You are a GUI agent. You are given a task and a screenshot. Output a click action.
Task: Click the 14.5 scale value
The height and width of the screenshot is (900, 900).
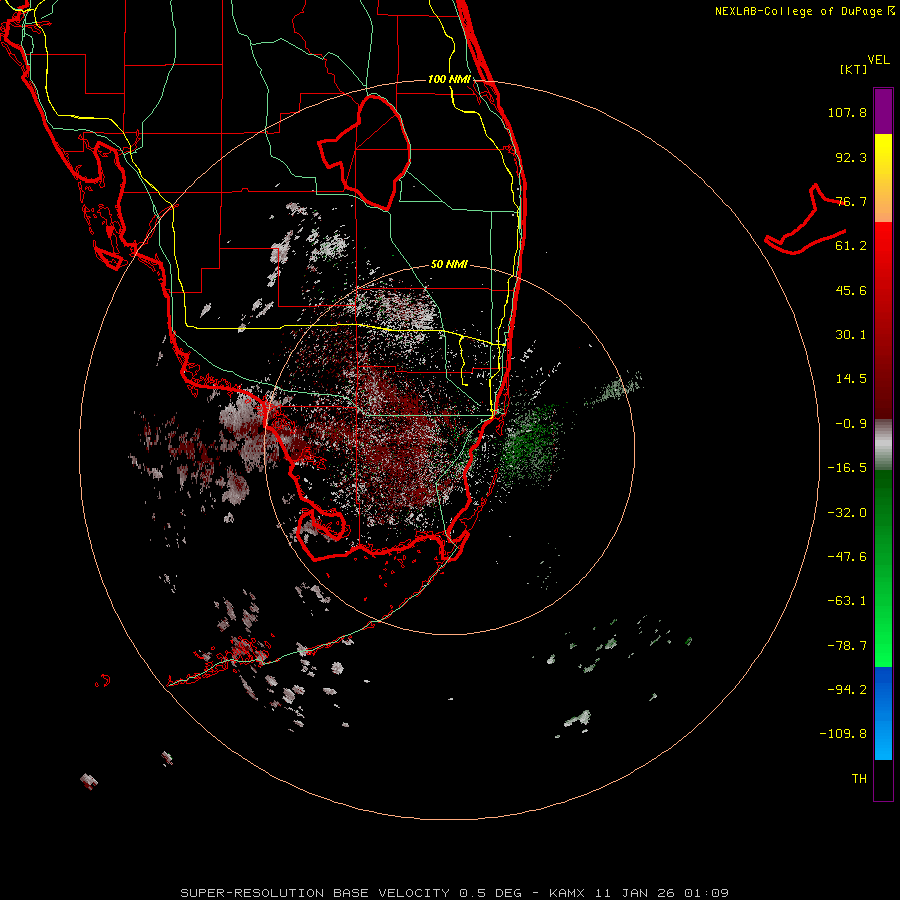click(x=851, y=379)
